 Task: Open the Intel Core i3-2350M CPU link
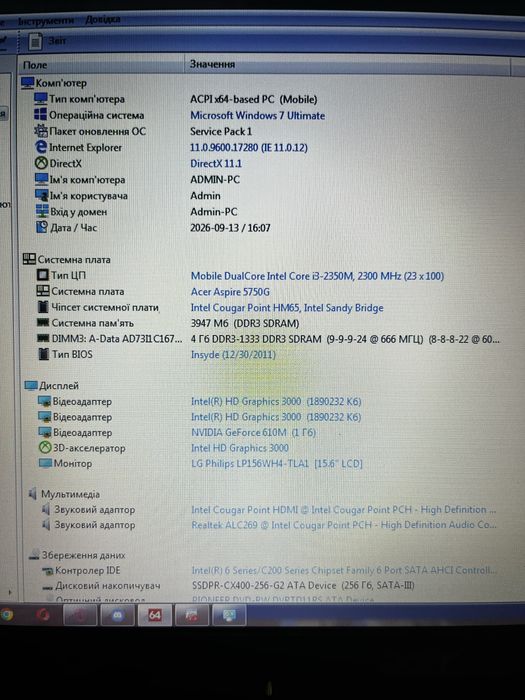[x=317, y=276]
